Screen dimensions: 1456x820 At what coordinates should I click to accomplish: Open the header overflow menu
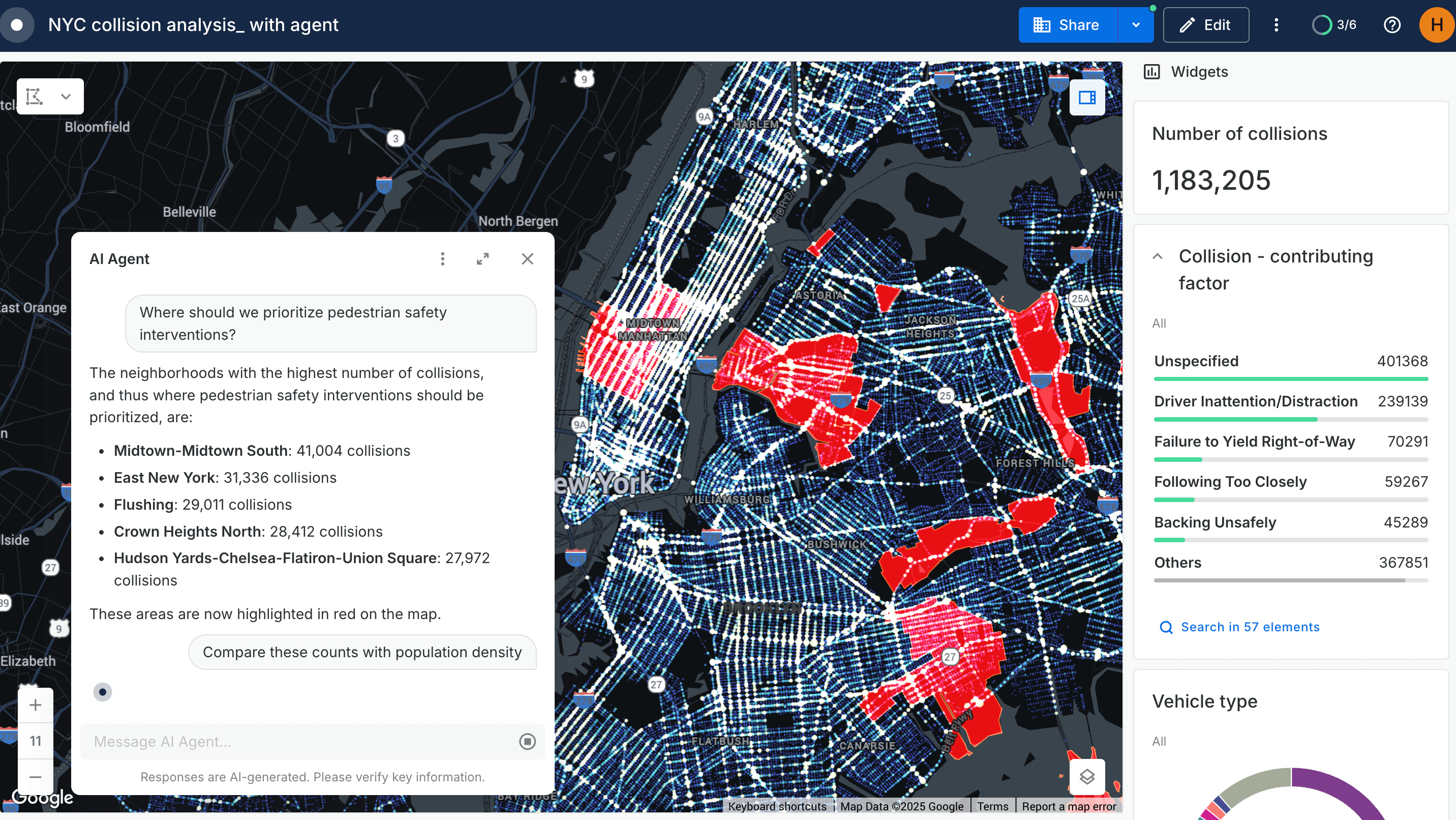coord(1276,24)
